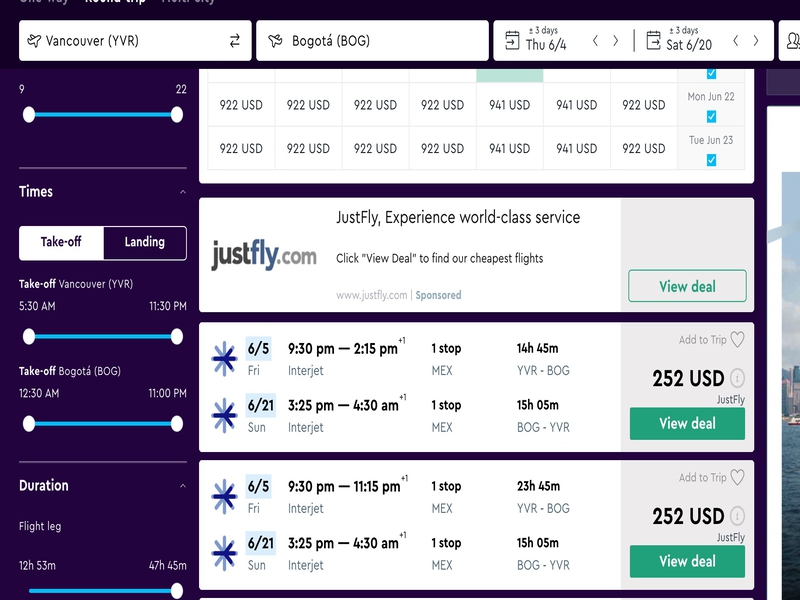Go to next day for Sat 6/20 return
Image resolution: width=800 pixels, height=600 pixels.
(756, 41)
